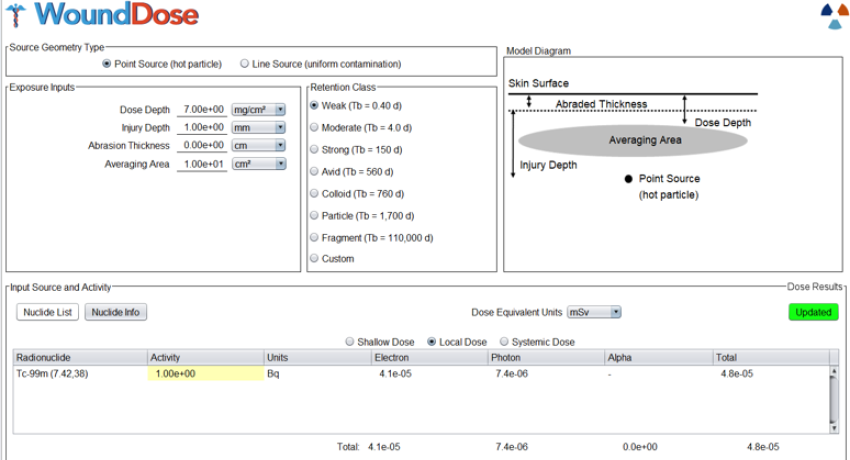Click the green Updated button
Screen dimensions: 850x460
click(x=813, y=312)
